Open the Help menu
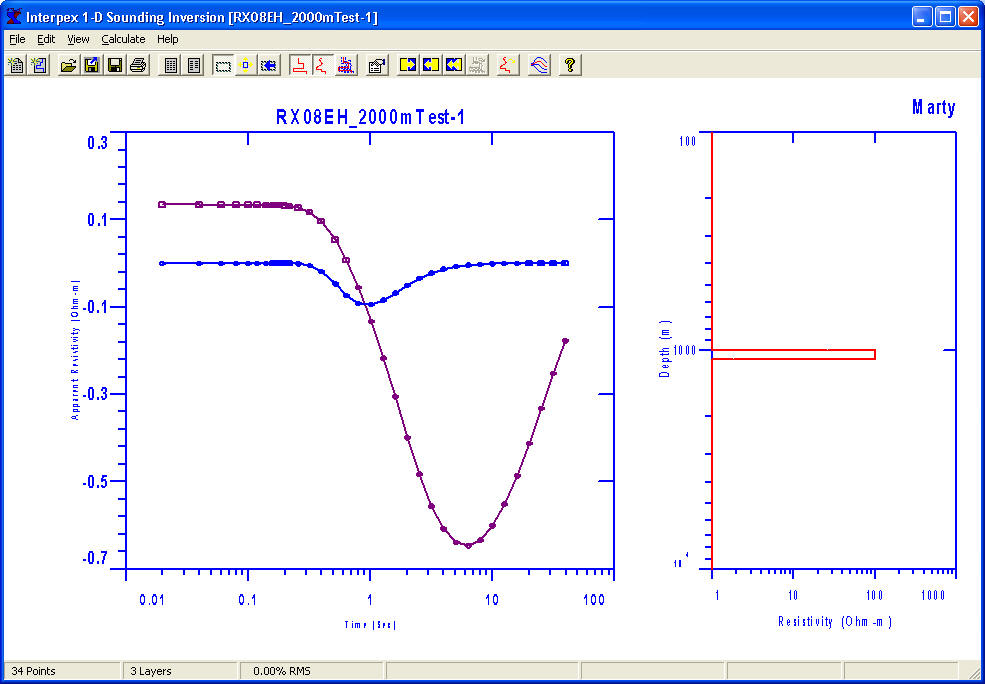The height and width of the screenshot is (684, 985). point(168,39)
